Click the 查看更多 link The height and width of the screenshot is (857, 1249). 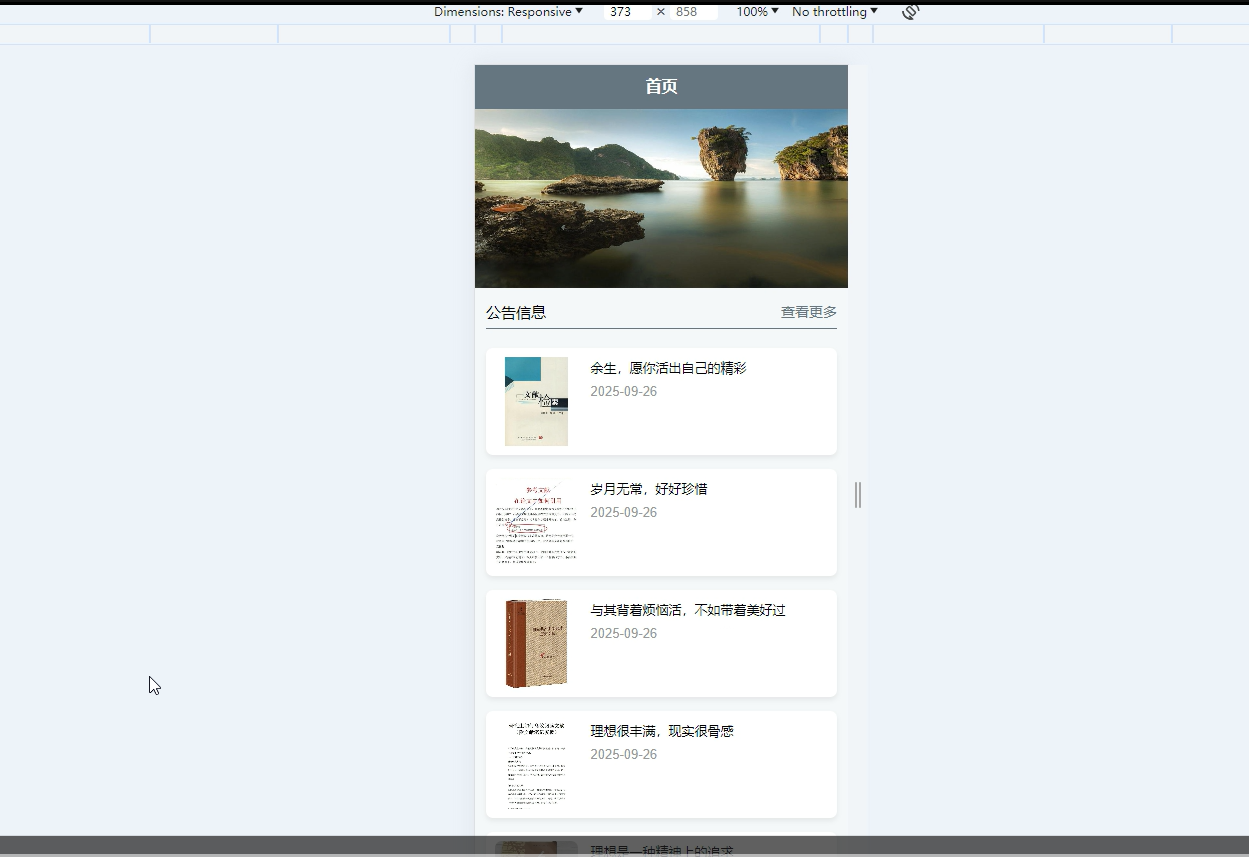tap(809, 312)
